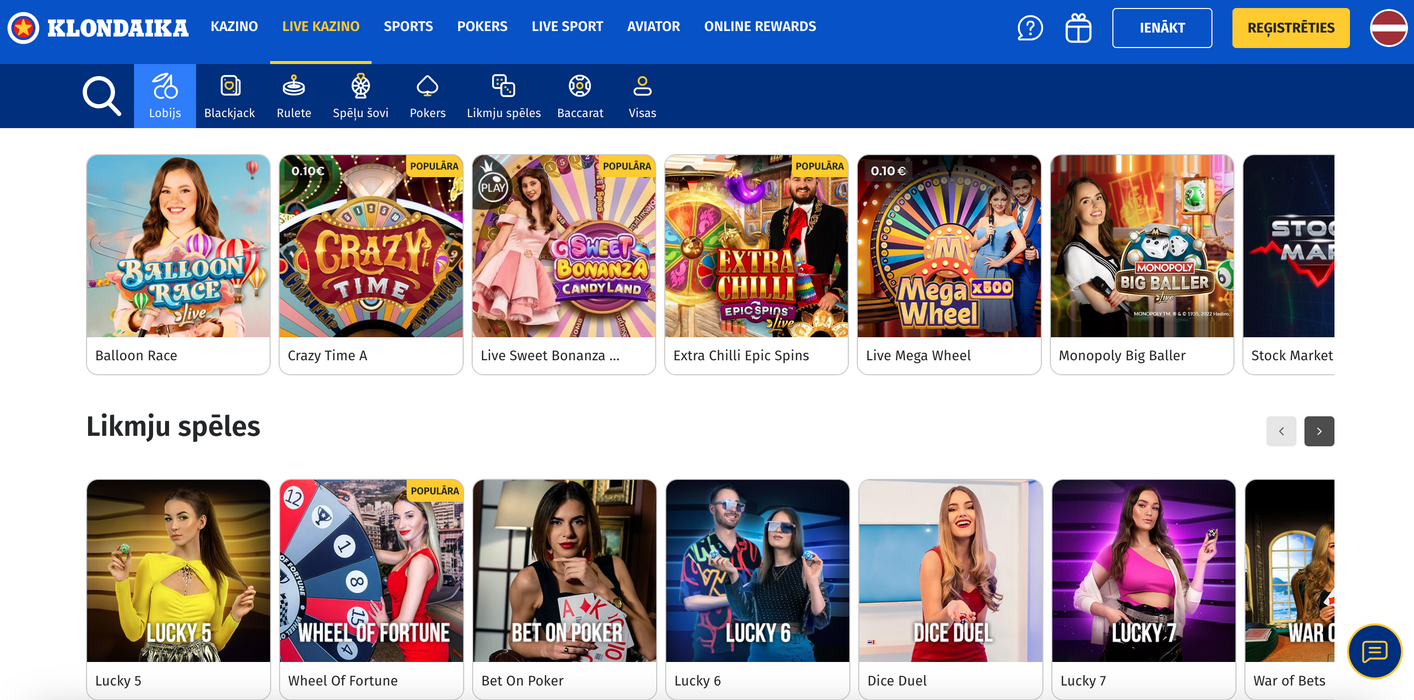
Task: Open the Lucky 6 game thumbnail
Action: point(757,571)
